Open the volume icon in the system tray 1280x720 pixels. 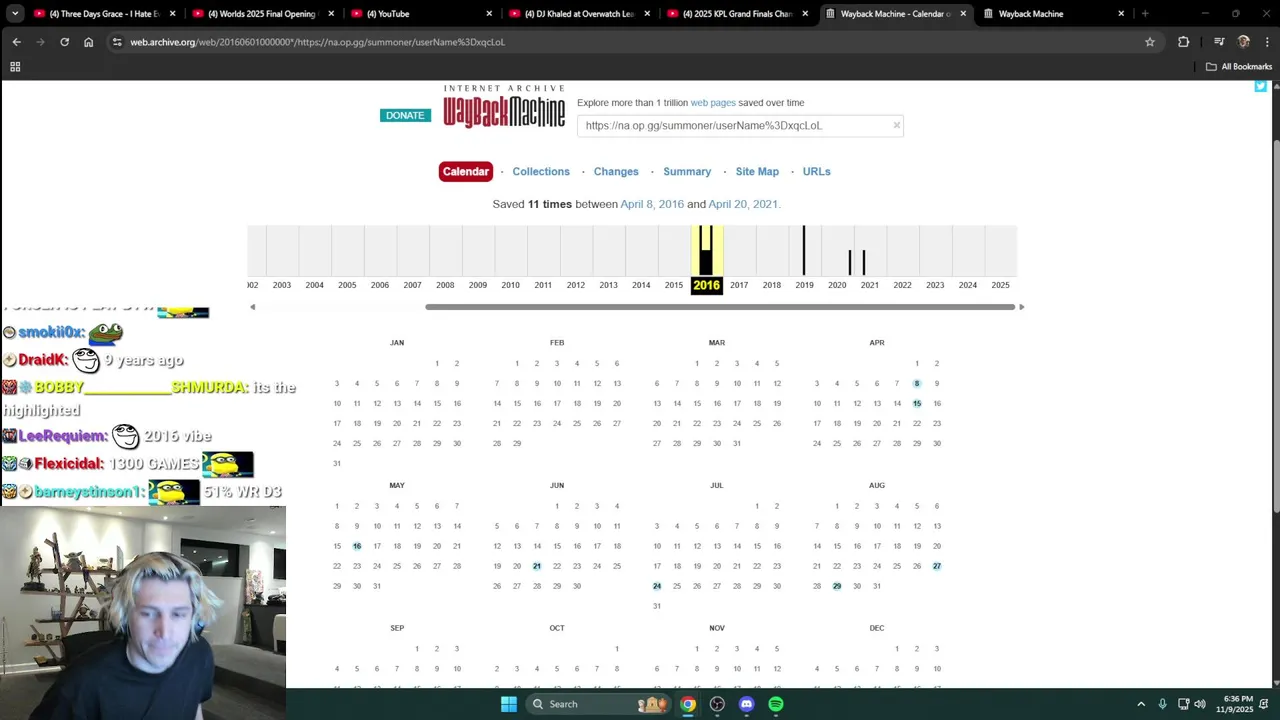point(1200,704)
